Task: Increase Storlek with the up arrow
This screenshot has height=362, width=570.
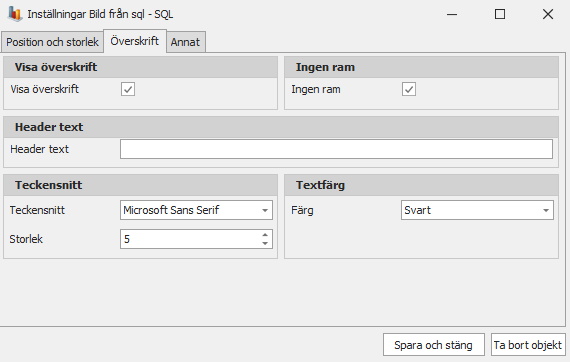Action: click(265, 235)
